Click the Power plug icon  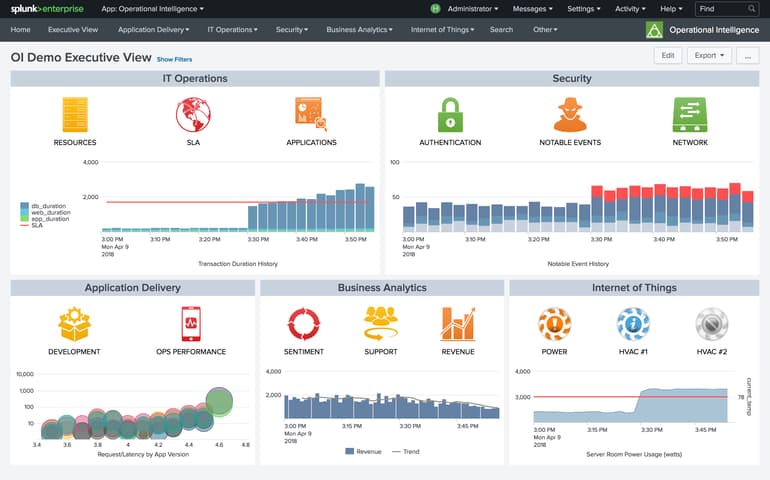coord(554,324)
